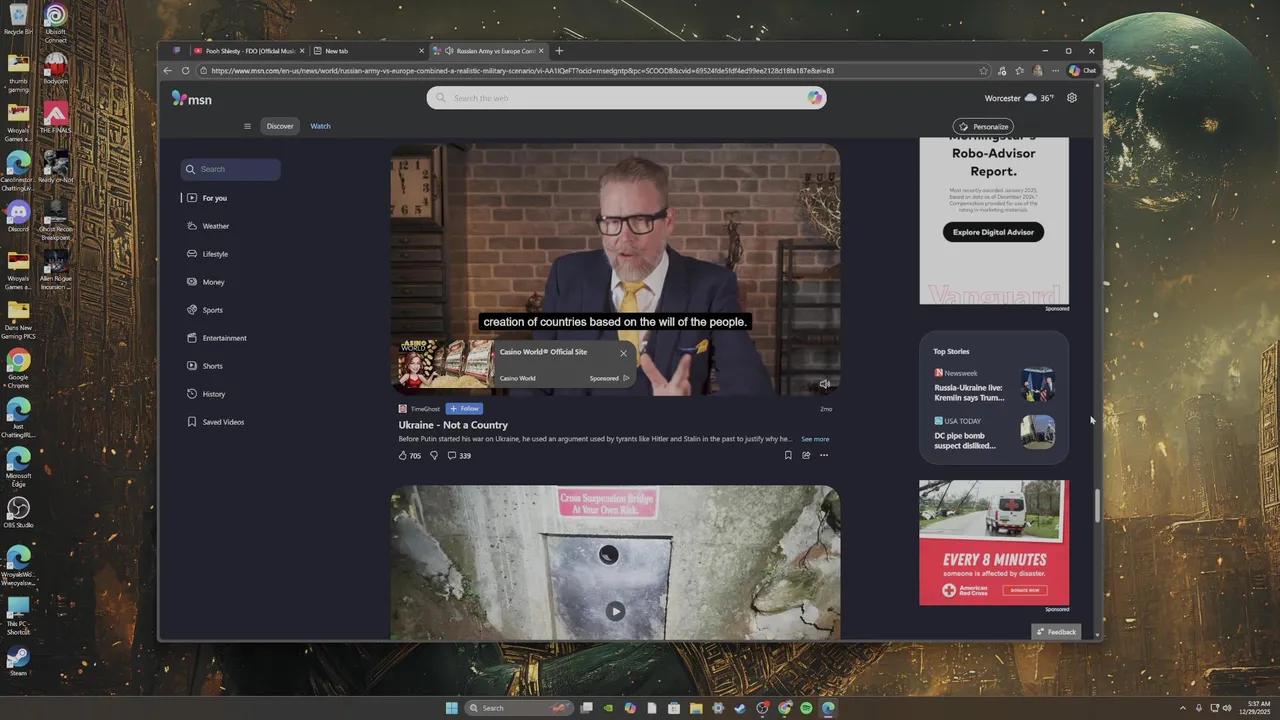Click the sidebar Search box
This screenshot has width=1280, height=720.
click(231, 169)
